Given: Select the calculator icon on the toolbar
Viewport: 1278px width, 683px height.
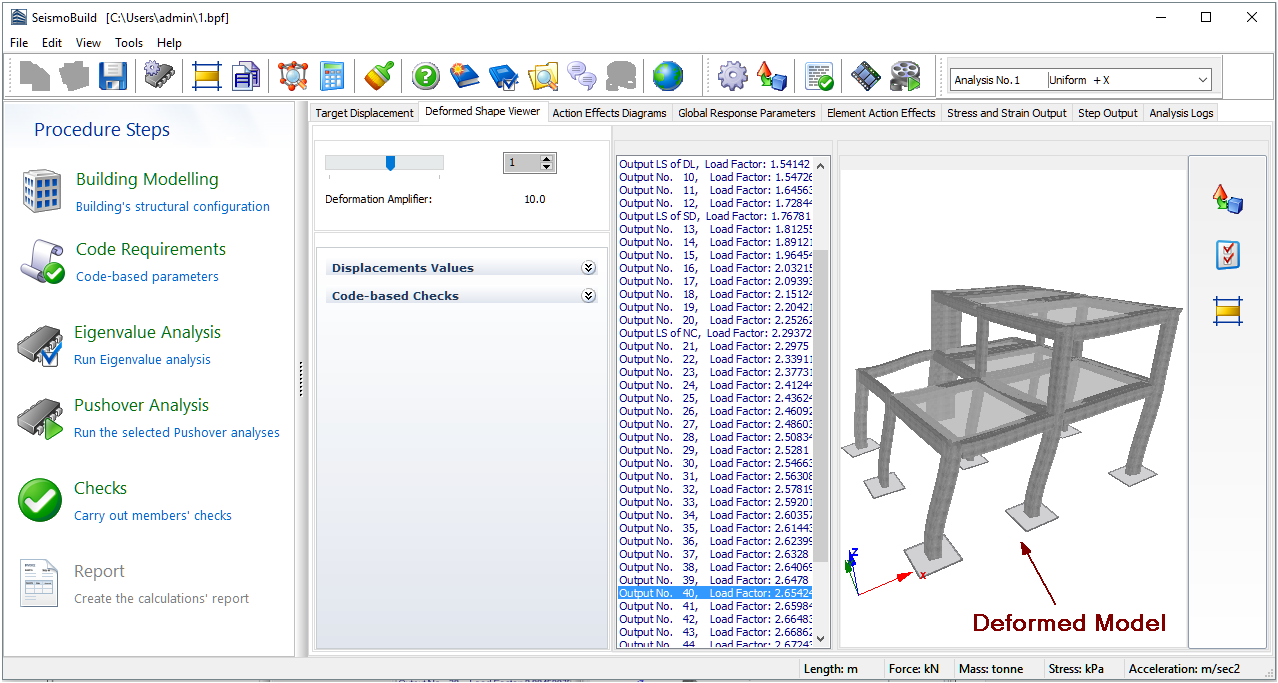Looking at the screenshot, I should [x=332, y=75].
